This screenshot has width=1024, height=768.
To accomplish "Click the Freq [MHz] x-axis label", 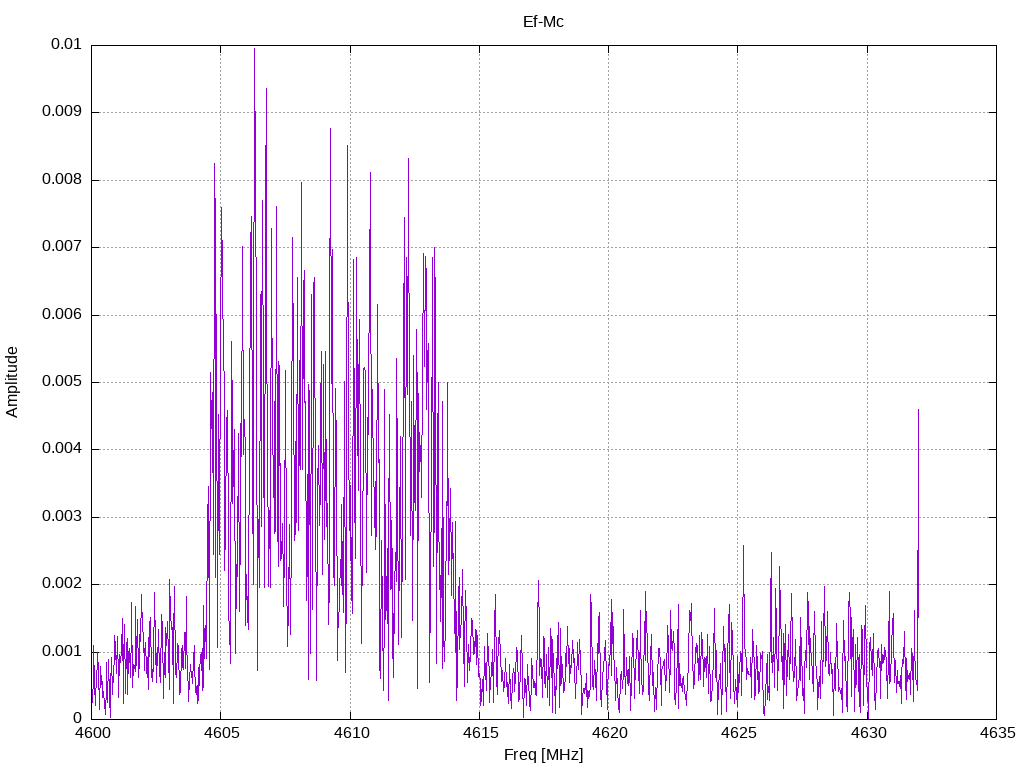I will click(x=543, y=755).
